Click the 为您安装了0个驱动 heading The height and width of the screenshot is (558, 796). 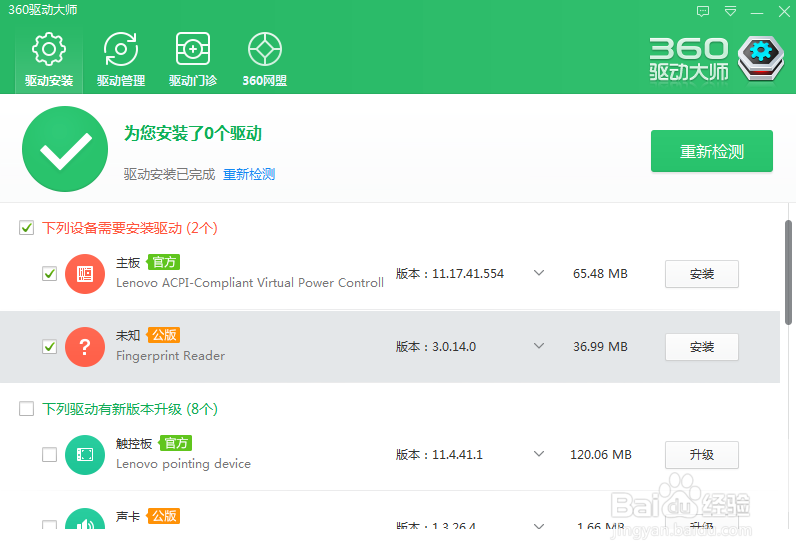pos(193,134)
